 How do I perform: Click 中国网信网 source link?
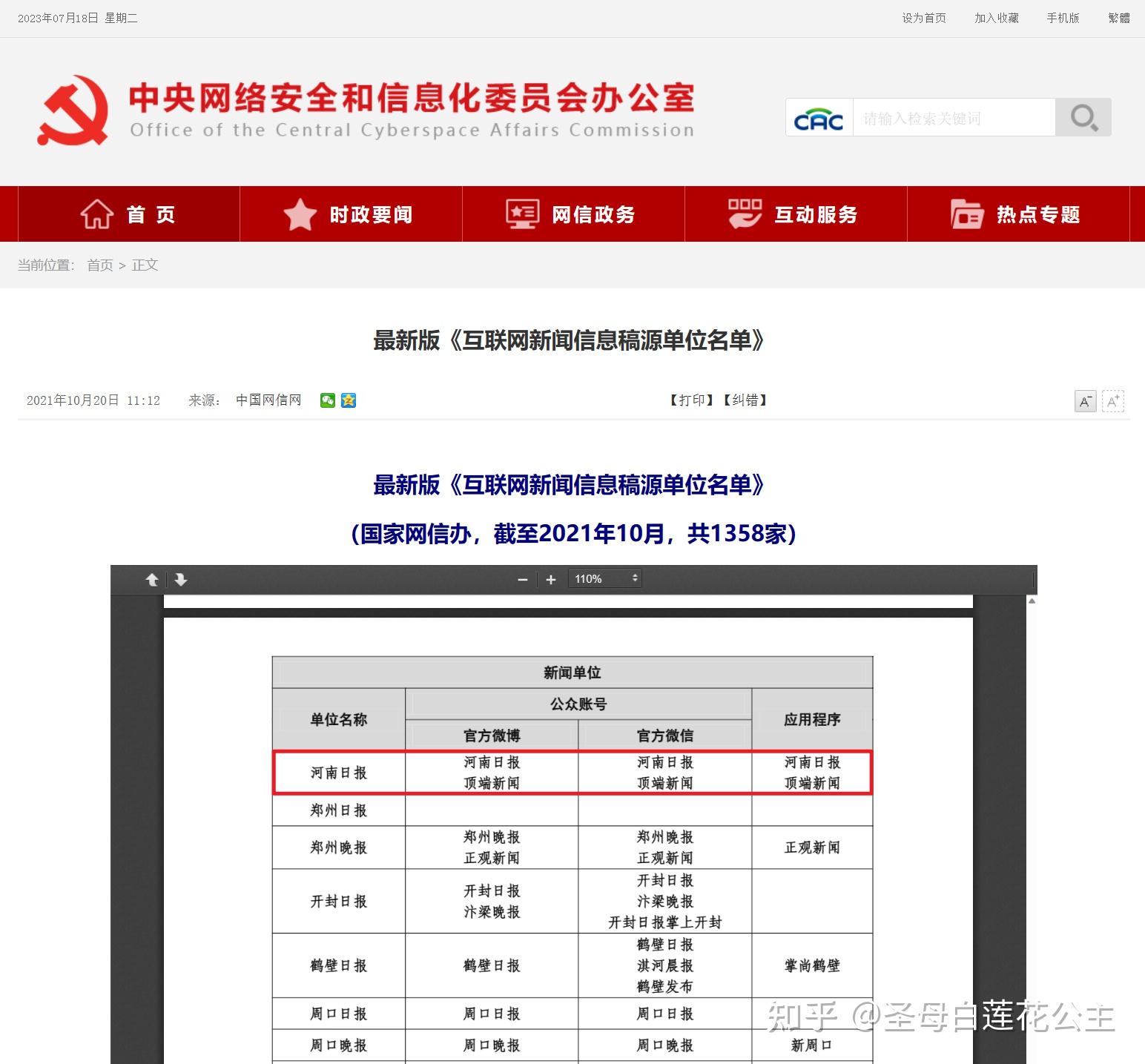pos(268,400)
